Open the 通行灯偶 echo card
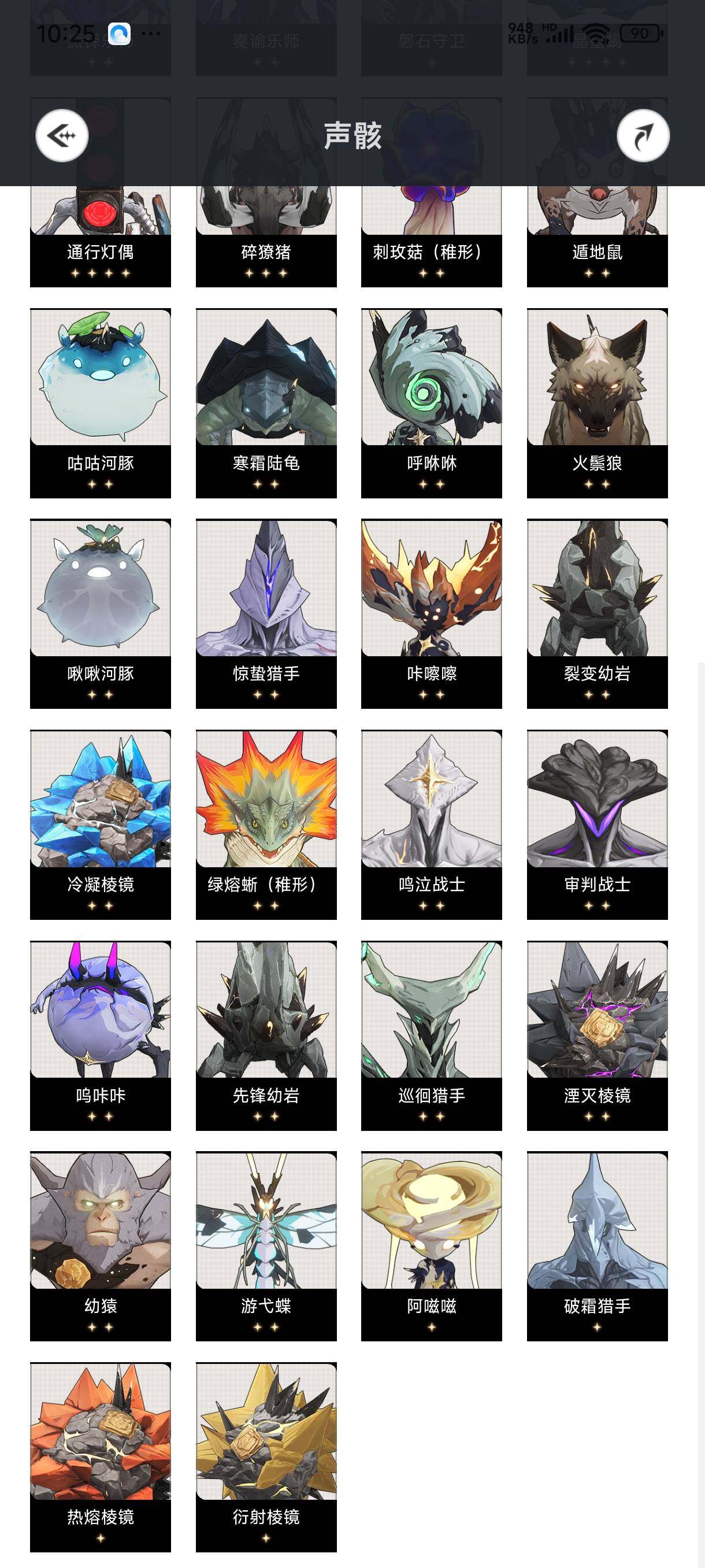 point(101,237)
